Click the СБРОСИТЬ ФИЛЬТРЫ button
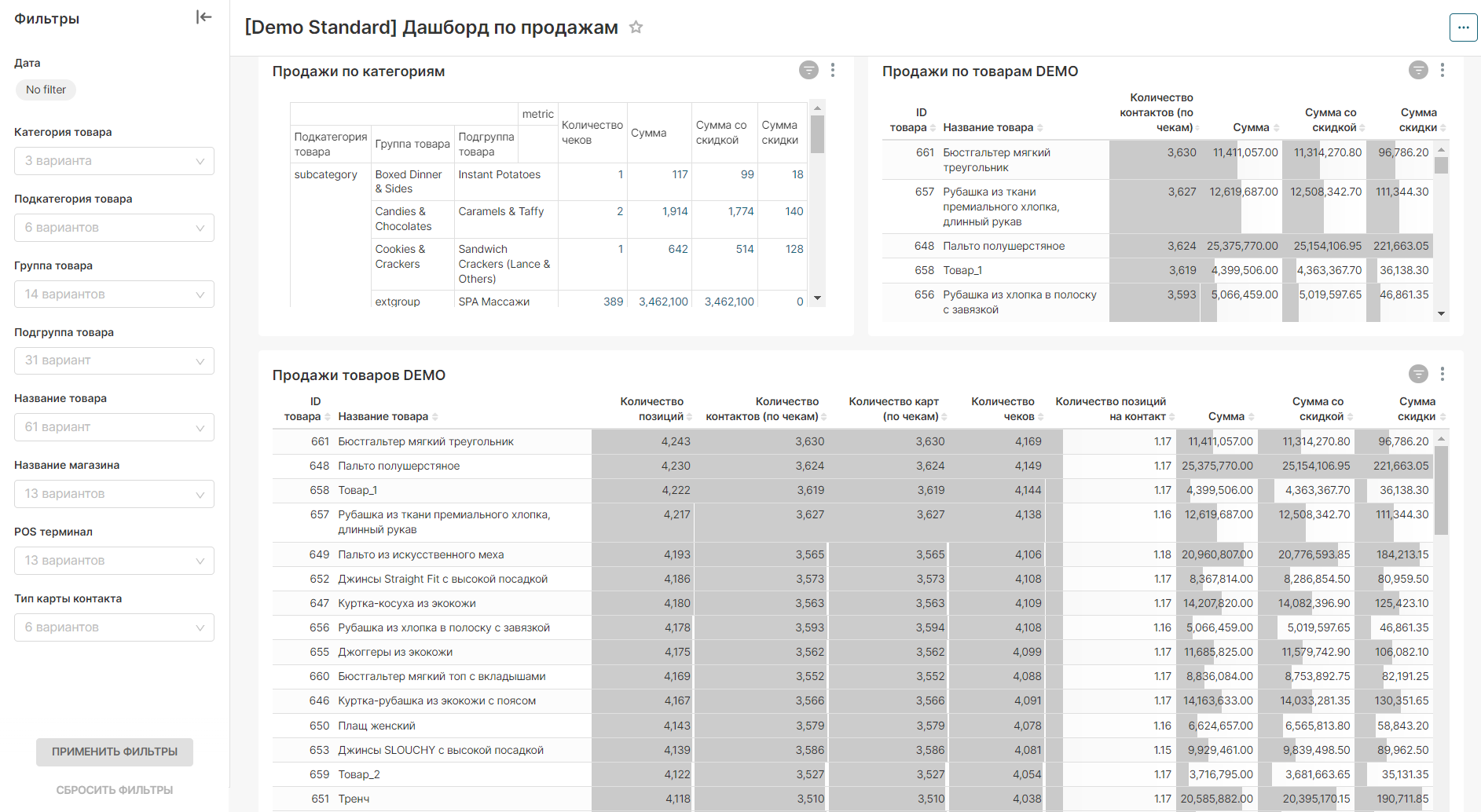The width and height of the screenshot is (1481, 812). pos(115,790)
